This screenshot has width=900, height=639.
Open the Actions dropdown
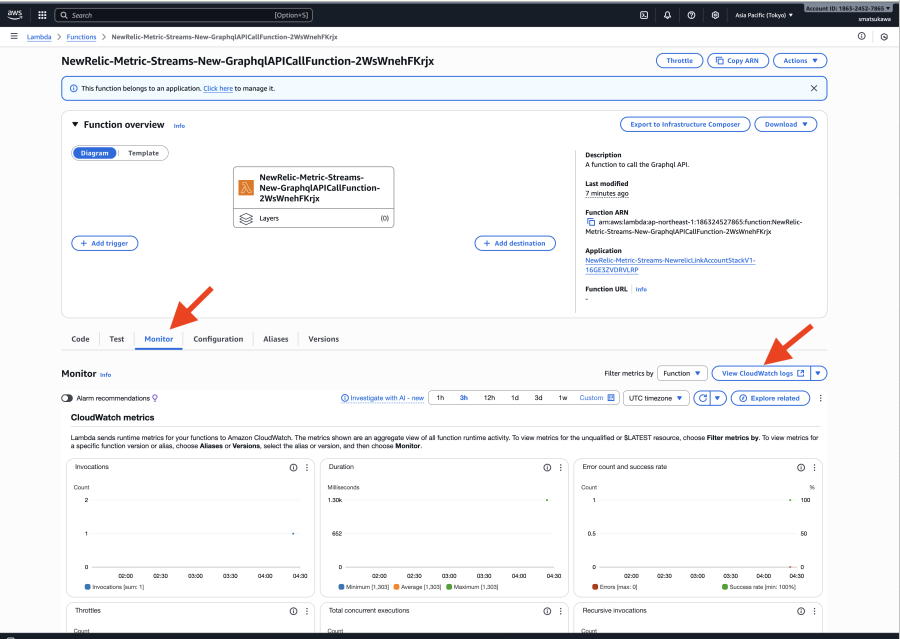(800, 60)
